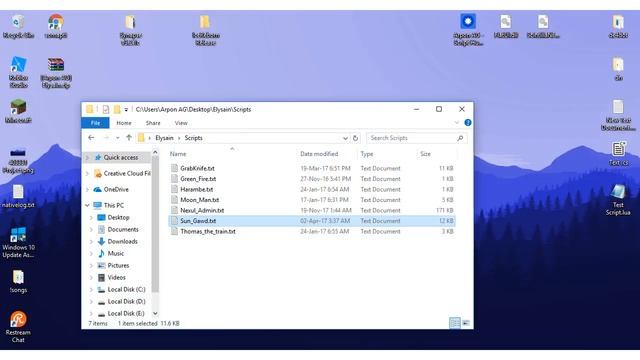The width and height of the screenshot is (640, 360).
Task: Select the Test Script.lua desktop file
Action: tap(618, 200)
